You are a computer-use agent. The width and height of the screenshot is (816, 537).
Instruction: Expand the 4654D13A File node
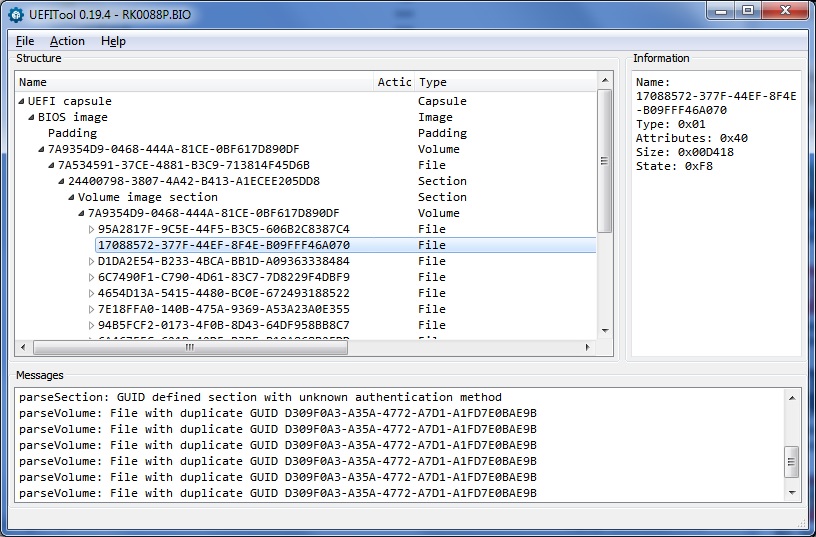pyautogui.click(x=92, y=293)
